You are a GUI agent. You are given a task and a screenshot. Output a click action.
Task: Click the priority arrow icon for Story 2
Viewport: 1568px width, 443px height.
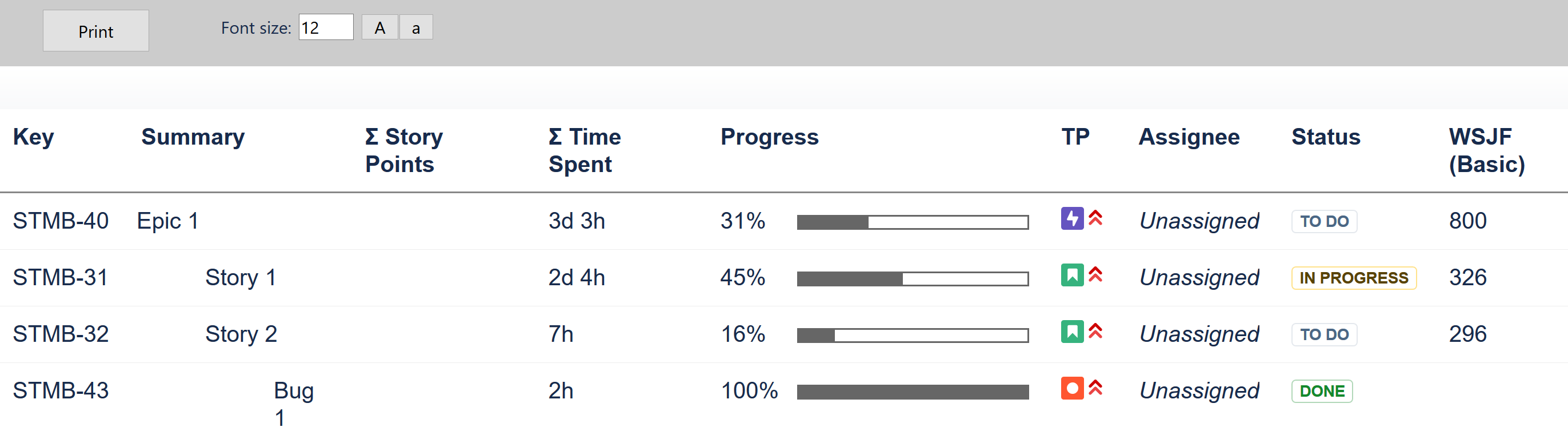(x=1095, y=332)
